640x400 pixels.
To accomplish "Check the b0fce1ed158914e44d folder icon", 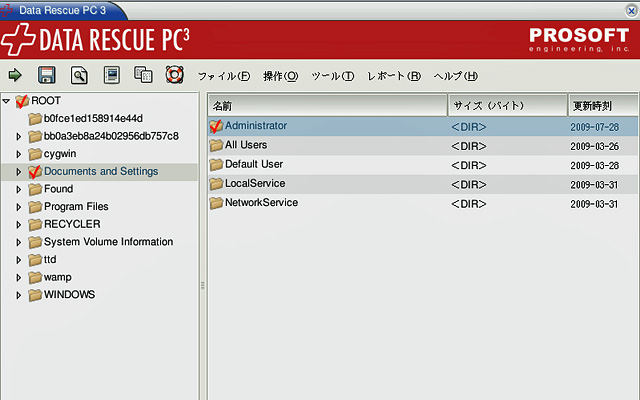I will (x=35, y=119).
